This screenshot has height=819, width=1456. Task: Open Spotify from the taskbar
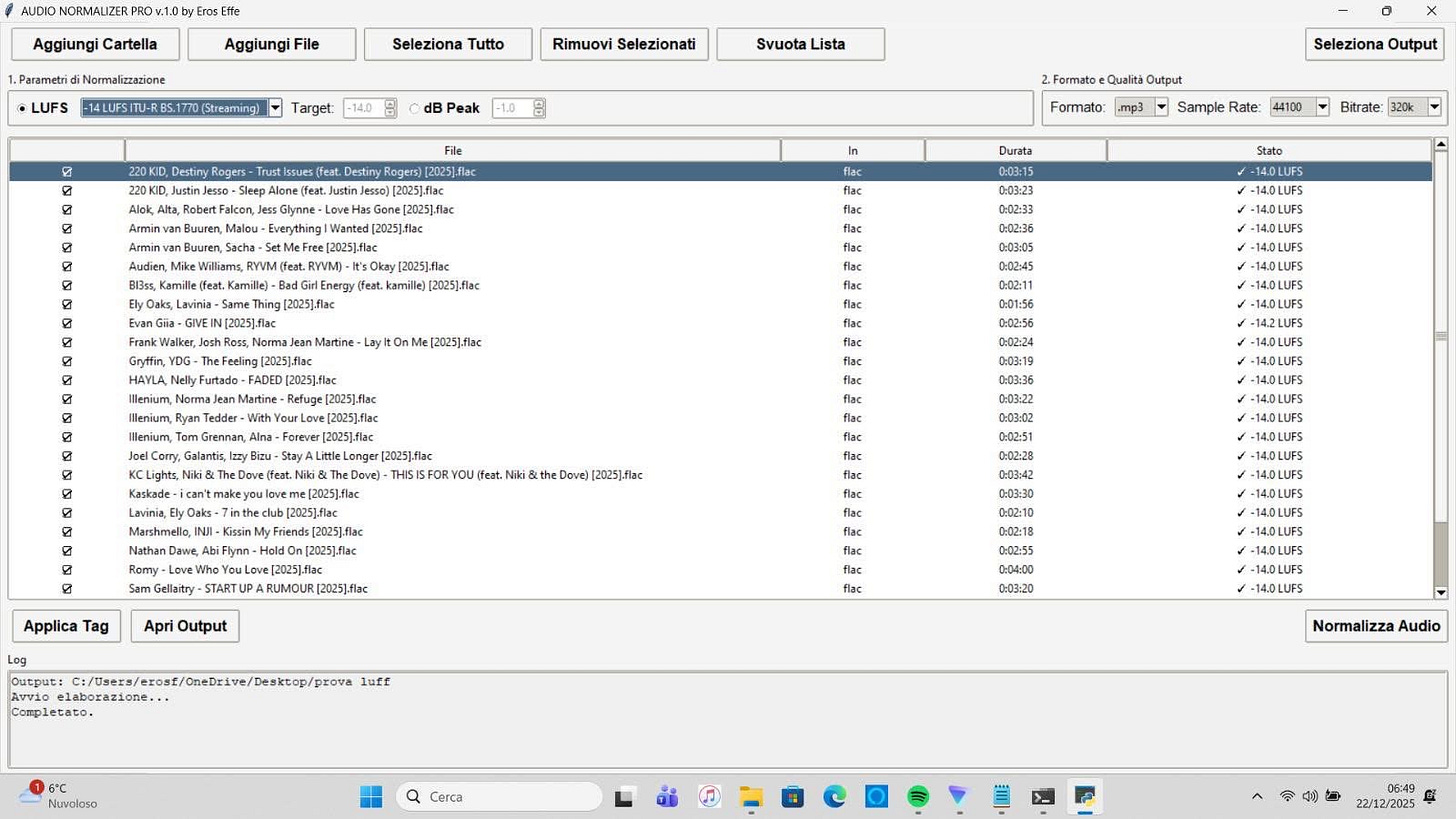[918, 797]
